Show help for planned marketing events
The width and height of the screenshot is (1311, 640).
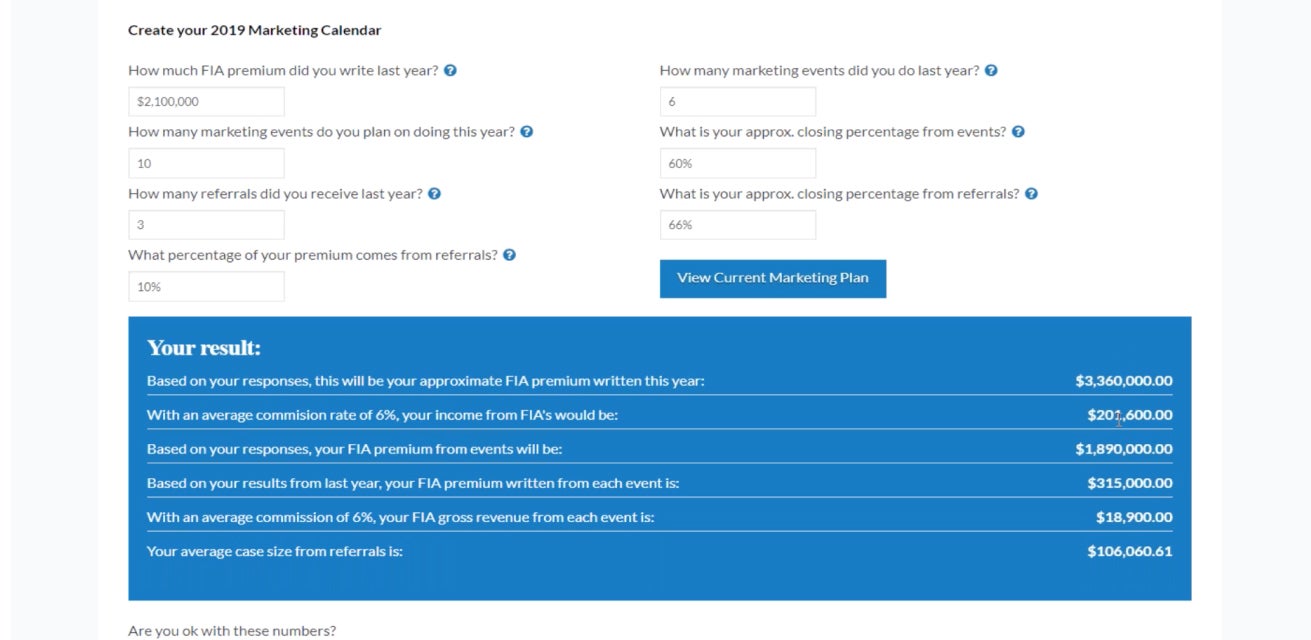click(x=527, y=132)
